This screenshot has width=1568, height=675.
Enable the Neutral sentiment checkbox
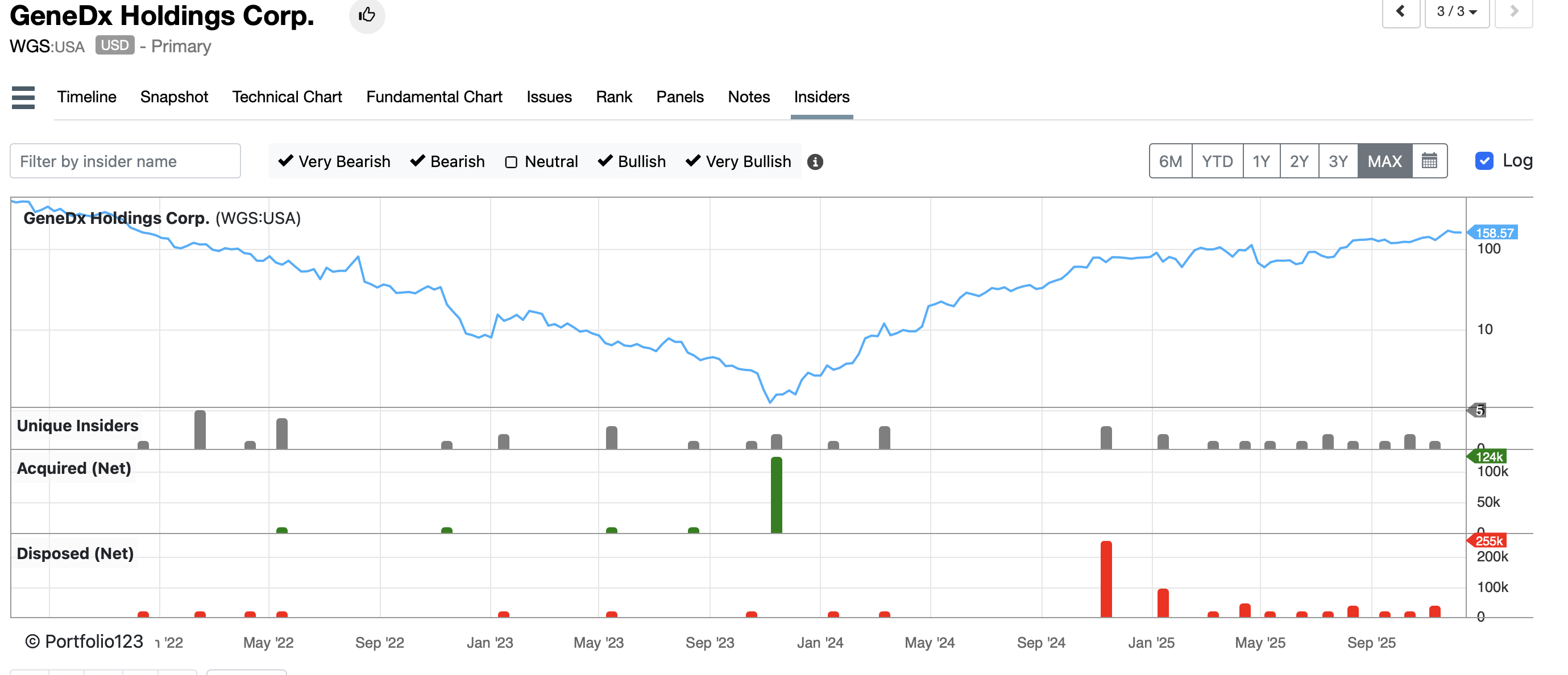coord(511,162)
